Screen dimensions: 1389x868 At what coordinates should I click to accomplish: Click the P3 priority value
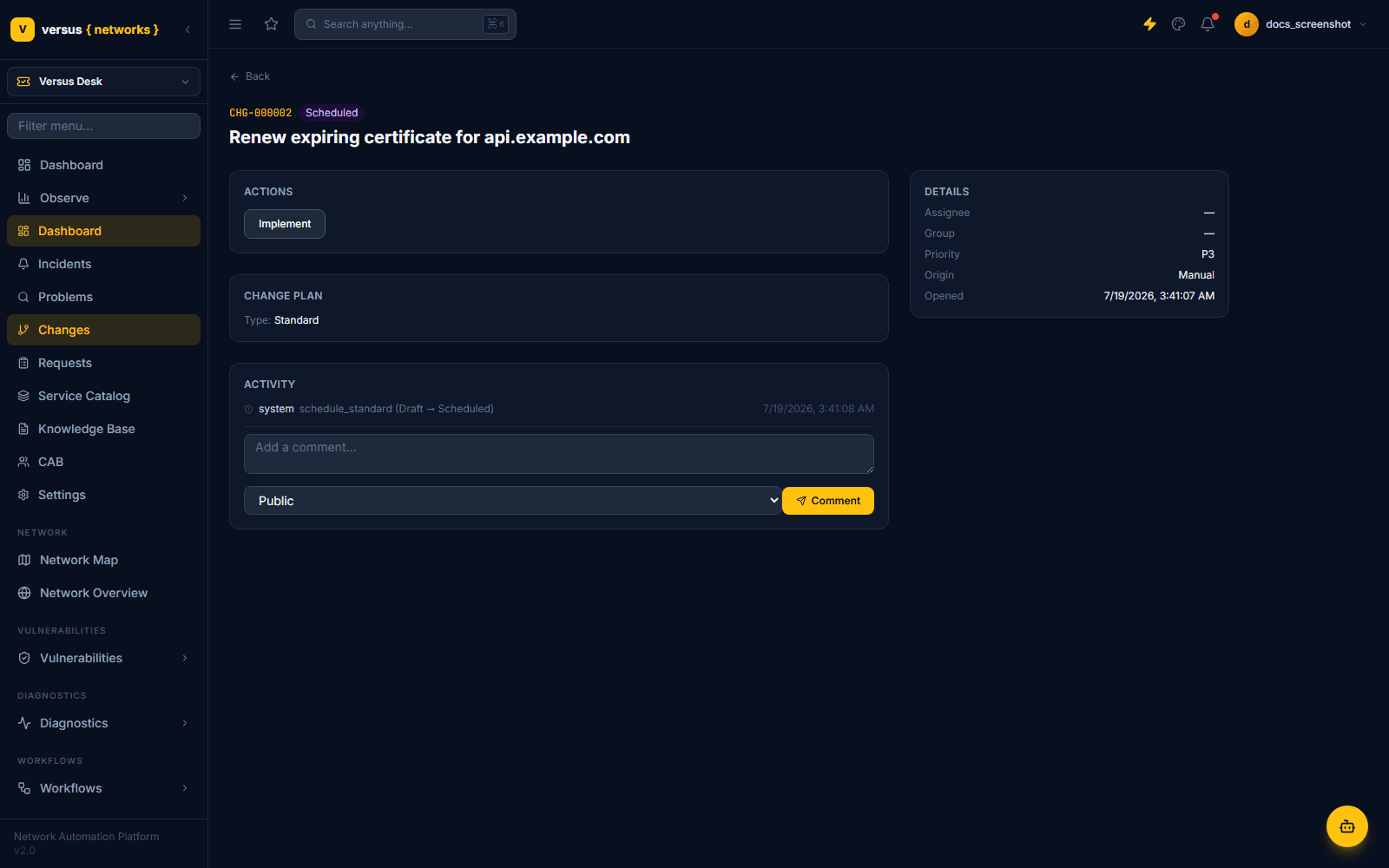click(x=1208, y=254)
